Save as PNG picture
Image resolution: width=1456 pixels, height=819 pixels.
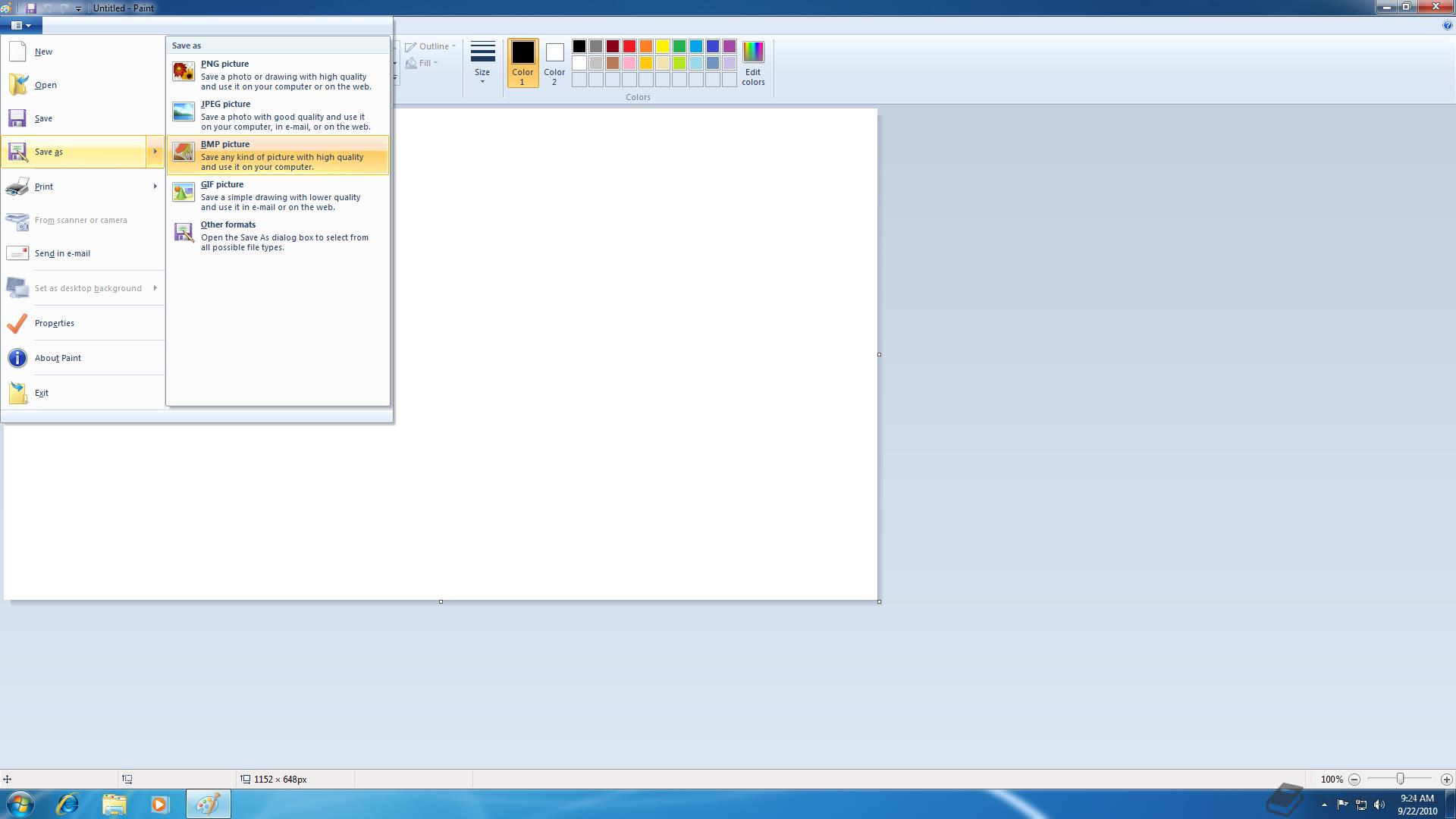(x=278, y=74)
